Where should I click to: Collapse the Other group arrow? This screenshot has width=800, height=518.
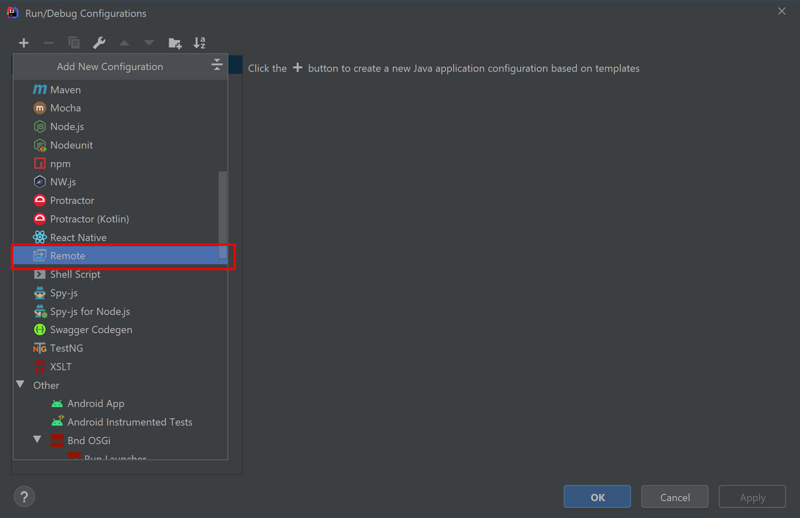point(20,384)
